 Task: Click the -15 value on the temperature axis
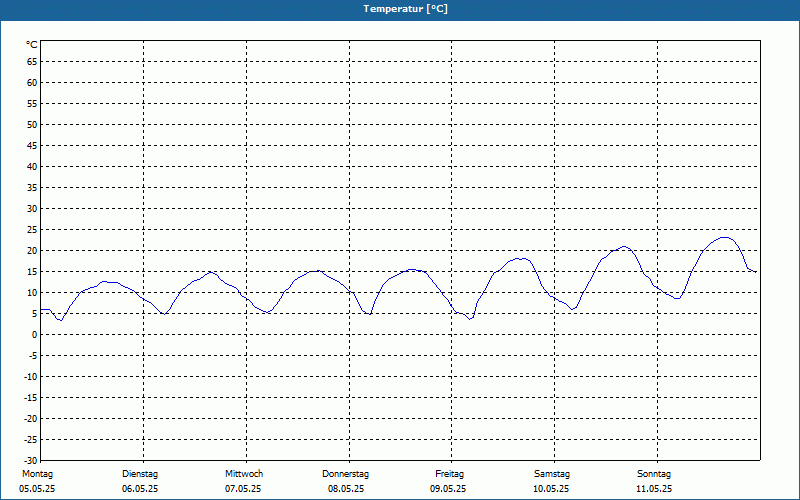click(x=31, y=397)
